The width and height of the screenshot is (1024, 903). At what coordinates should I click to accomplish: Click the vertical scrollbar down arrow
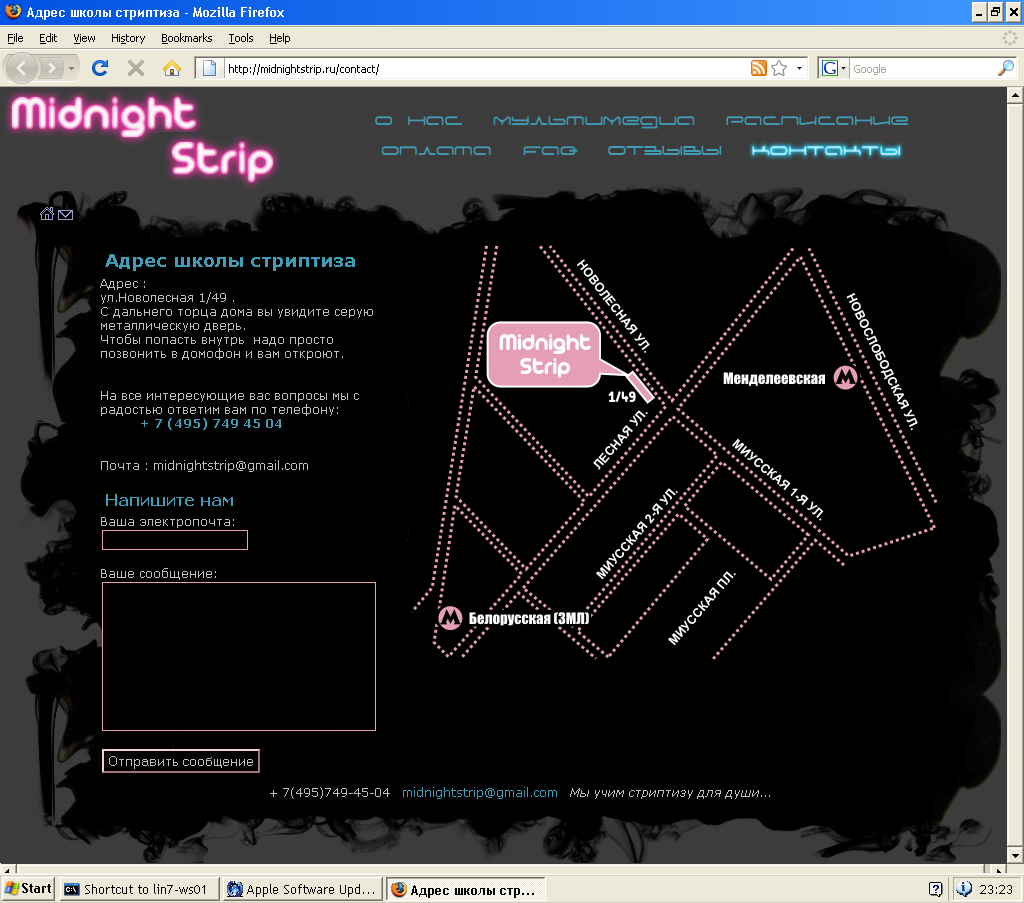point(1015,855)
